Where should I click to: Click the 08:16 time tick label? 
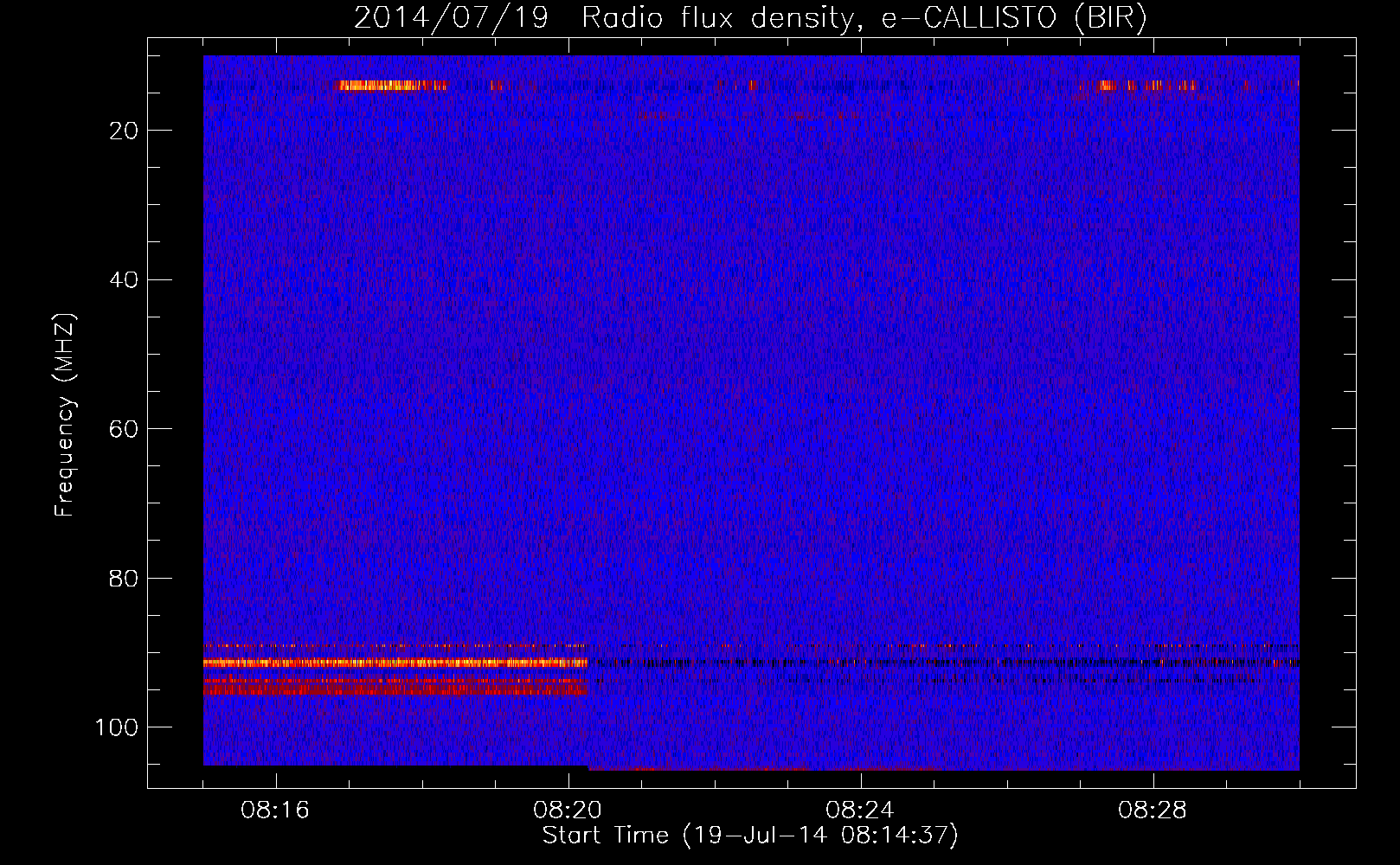click(275, 811)
